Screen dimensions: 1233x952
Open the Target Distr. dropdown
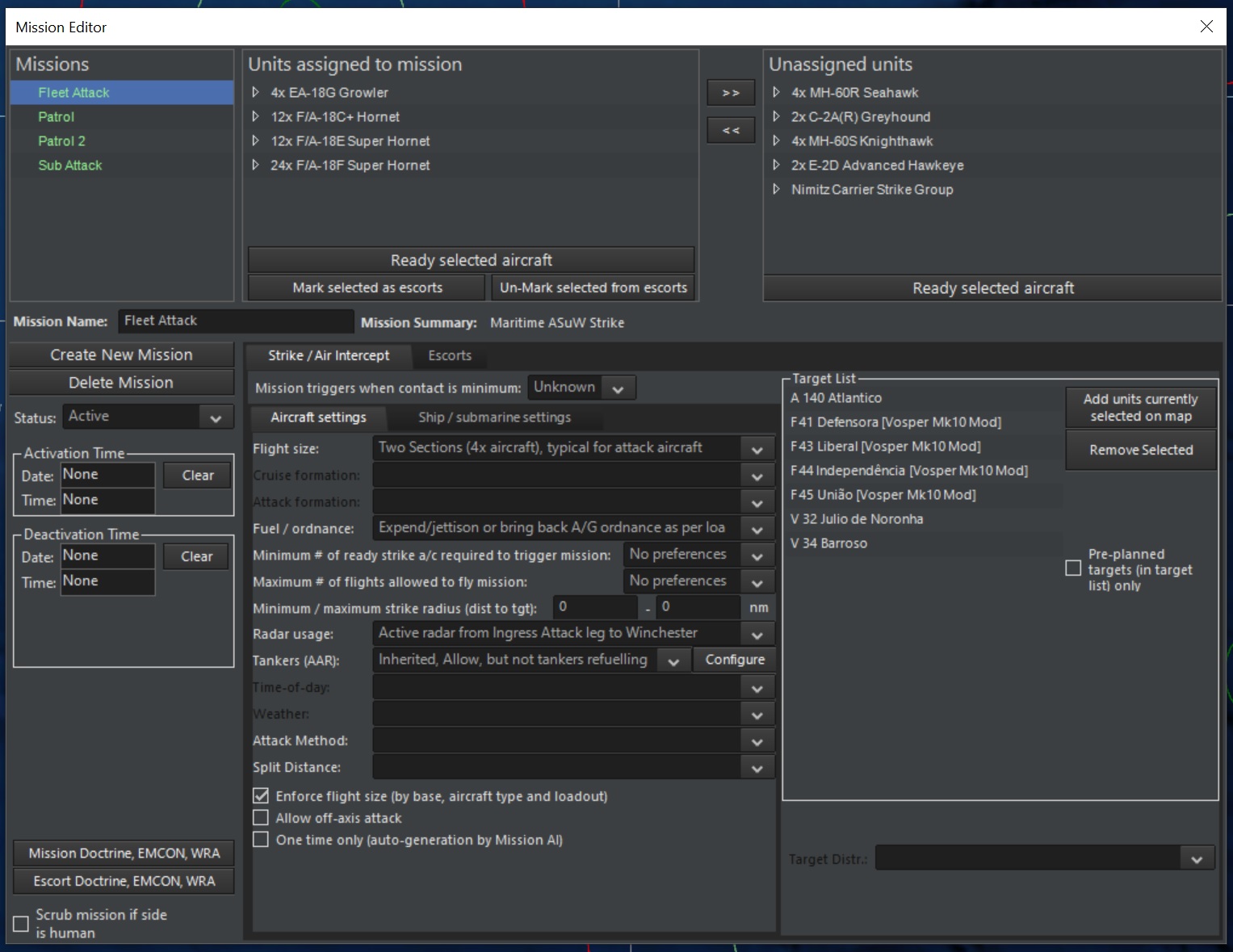(x=1045, y=858)
